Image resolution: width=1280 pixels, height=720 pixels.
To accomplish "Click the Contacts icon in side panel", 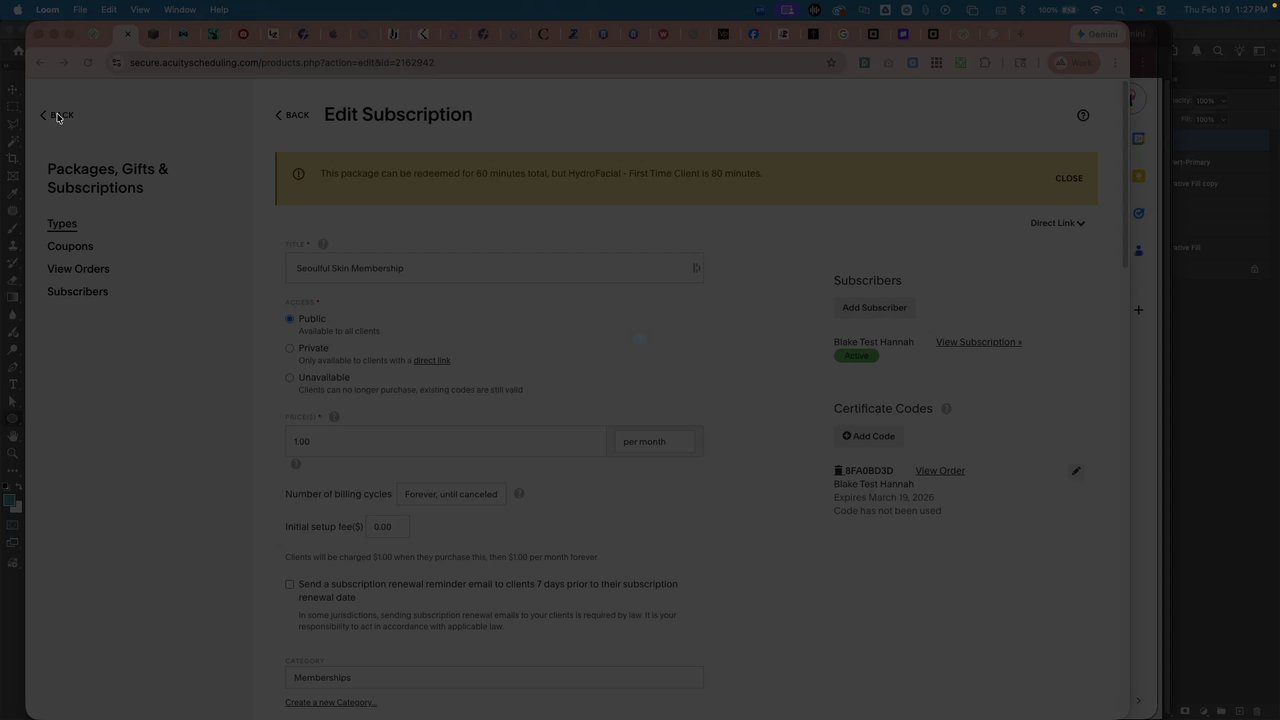I will coord(1138,250).
